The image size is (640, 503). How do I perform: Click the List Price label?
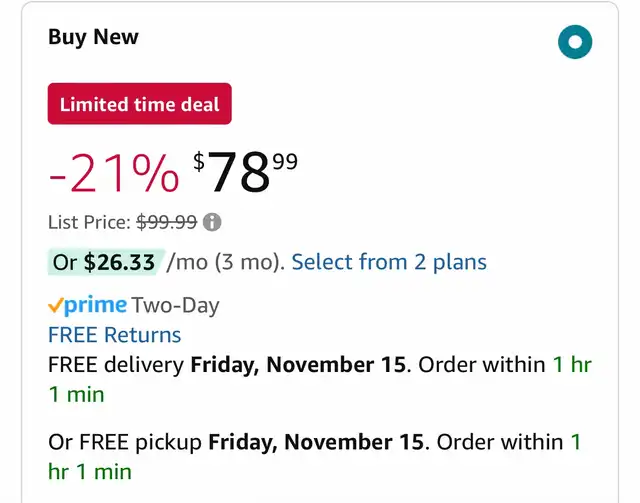point(89,223)
